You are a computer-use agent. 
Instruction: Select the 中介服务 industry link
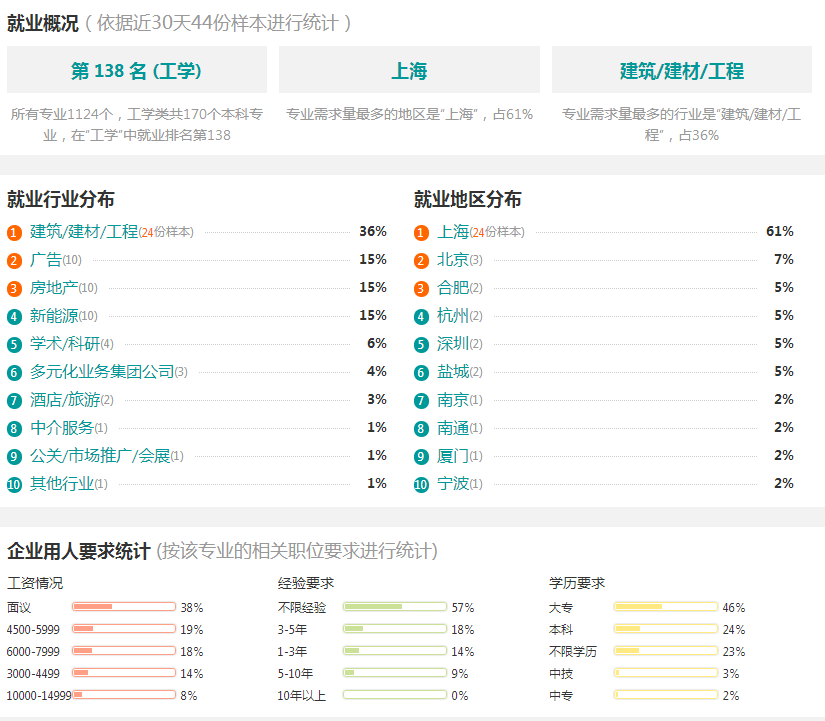click(x=62, y=427)
